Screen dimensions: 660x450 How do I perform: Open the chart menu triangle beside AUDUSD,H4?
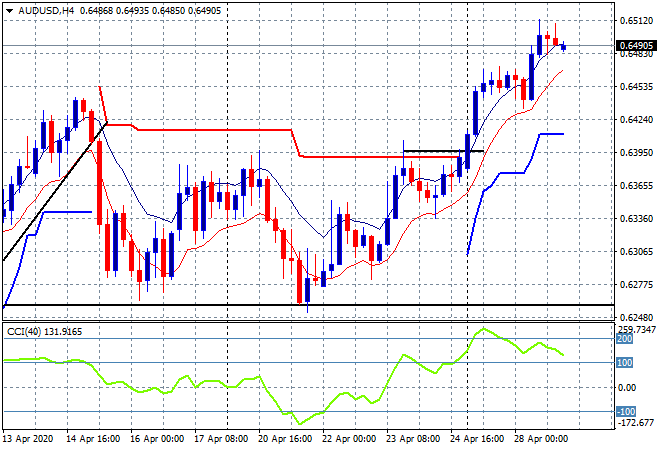[x=10, y=11]
